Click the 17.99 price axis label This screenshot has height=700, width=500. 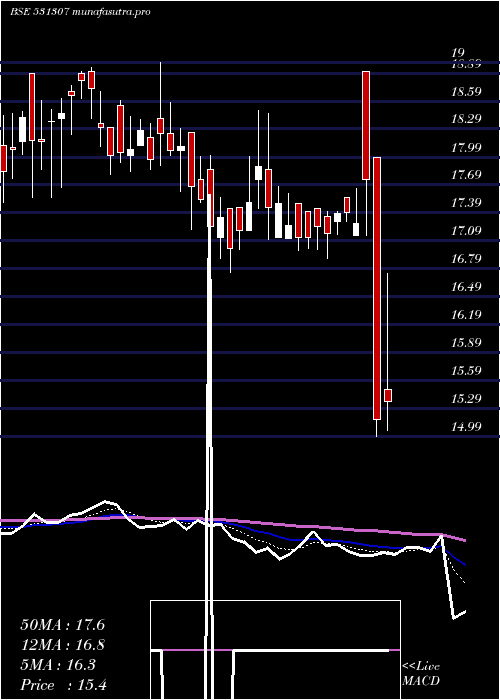(466, 147)
